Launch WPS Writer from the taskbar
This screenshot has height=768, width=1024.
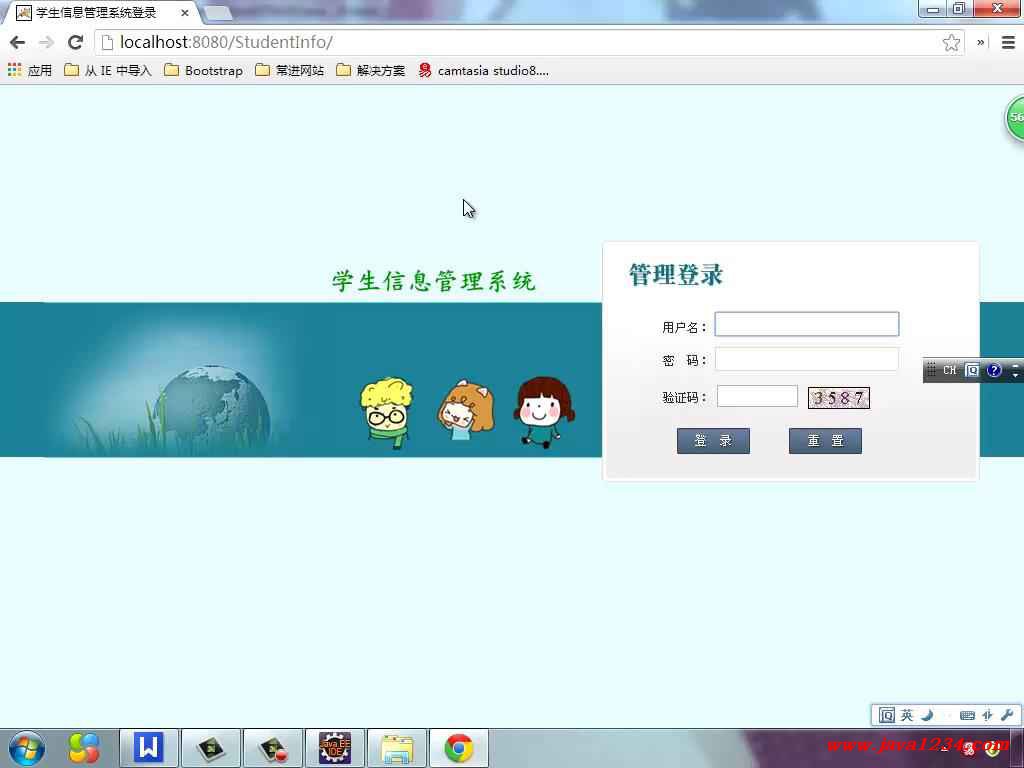[x=149, y=748]
